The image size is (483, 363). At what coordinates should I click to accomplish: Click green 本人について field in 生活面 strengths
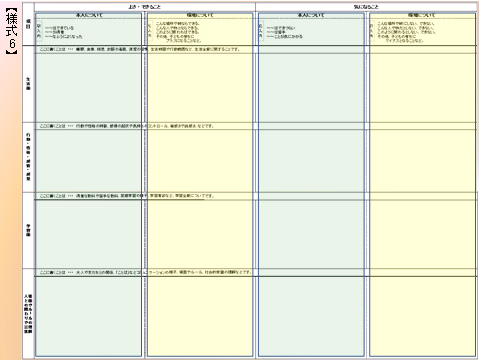point(88,88)
